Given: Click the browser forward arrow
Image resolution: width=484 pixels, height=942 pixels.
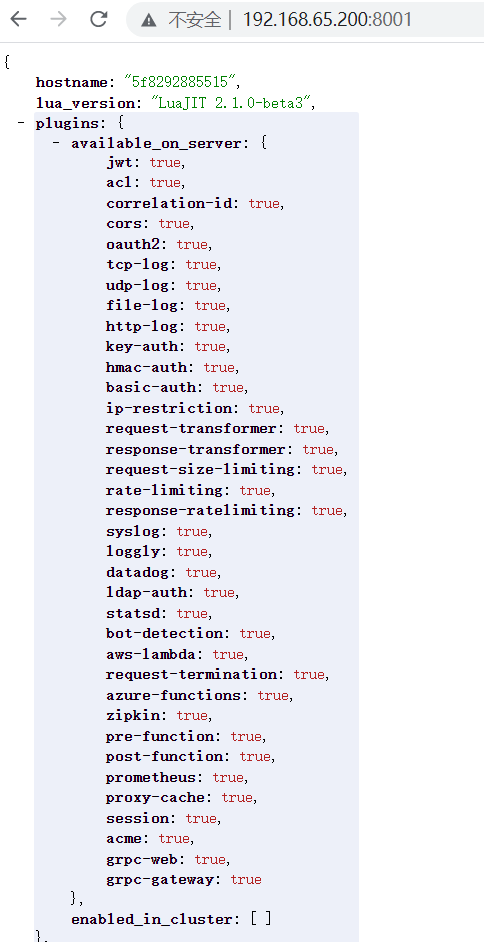Looking at the screenshot, I should click(x=58, y=19).
